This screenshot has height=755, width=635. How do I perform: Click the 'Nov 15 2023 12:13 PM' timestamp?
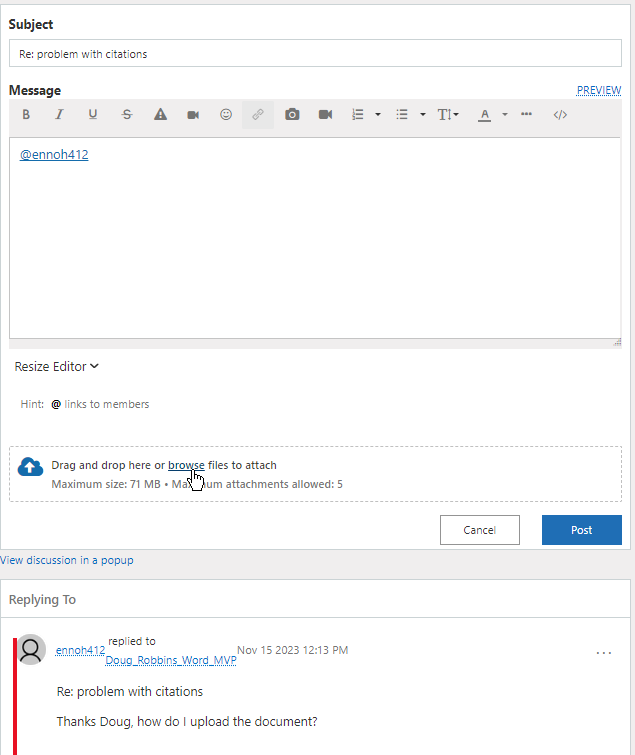point(292,650)
